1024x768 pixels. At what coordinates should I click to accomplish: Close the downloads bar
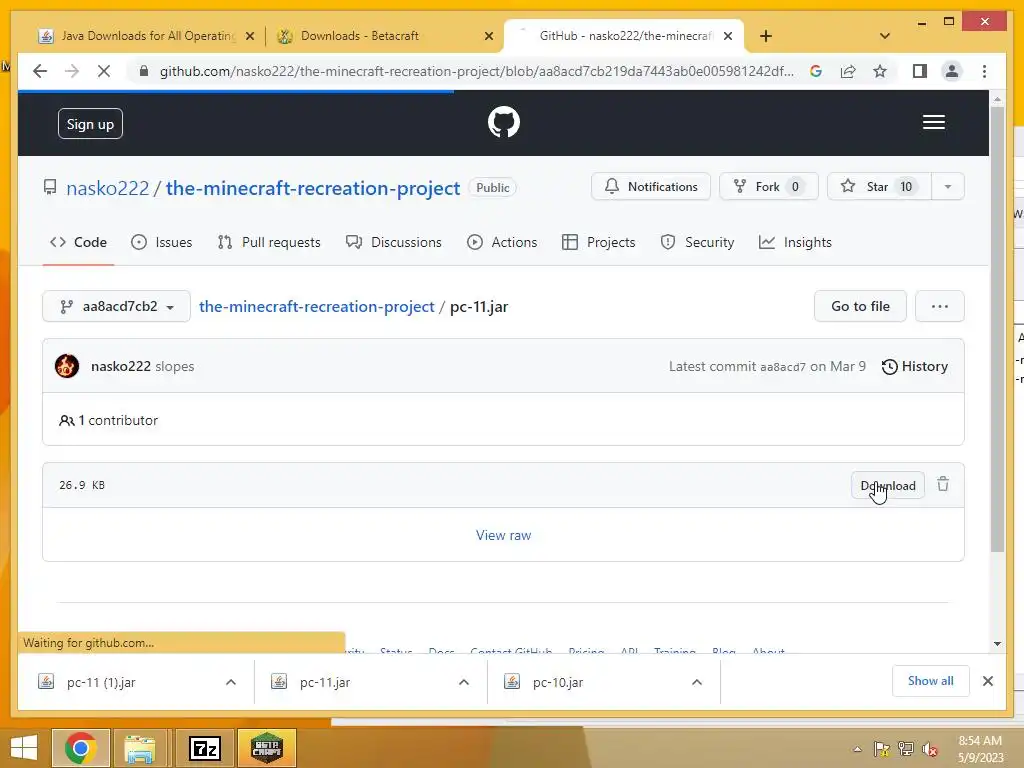pyautogui.click(x=987, y=681)
